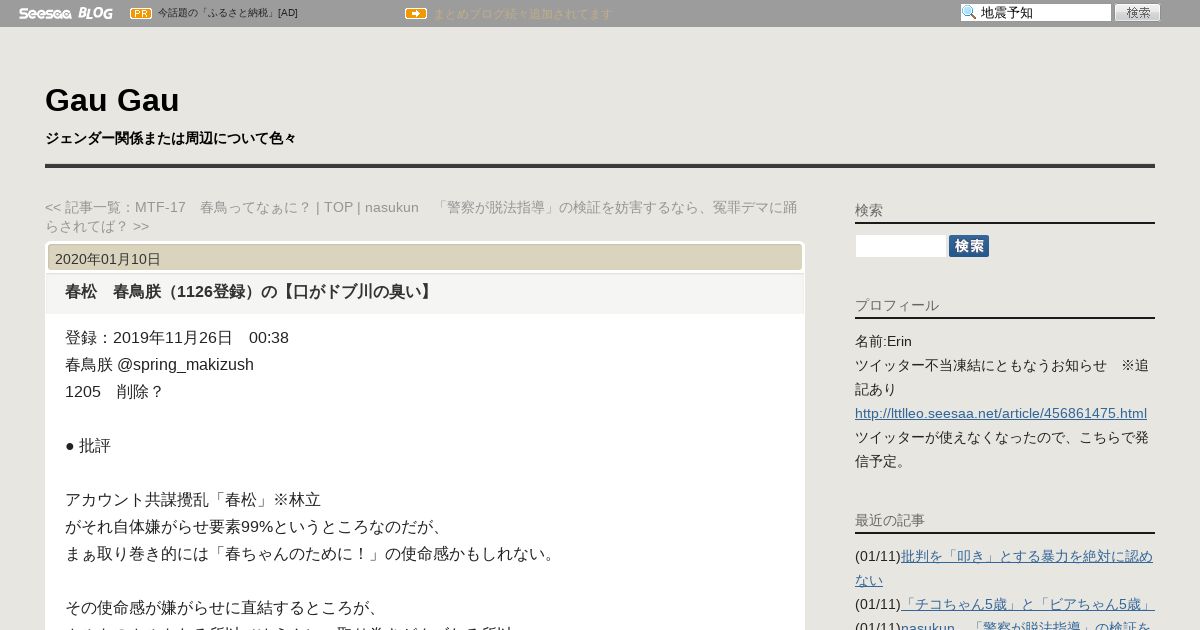Click the date header 2020年01月10日
Viewport: 1200px width, 630px height.
pyautogui.click(x=108, y=259)
